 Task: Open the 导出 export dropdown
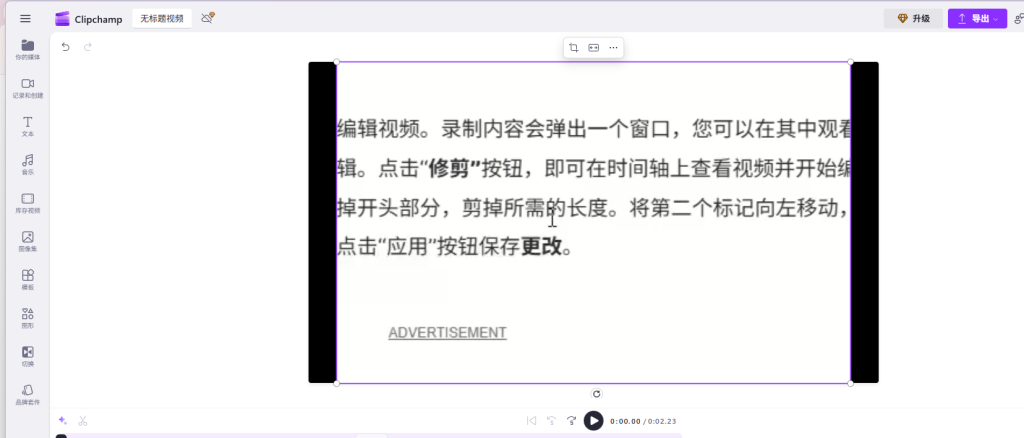point(977,19)
